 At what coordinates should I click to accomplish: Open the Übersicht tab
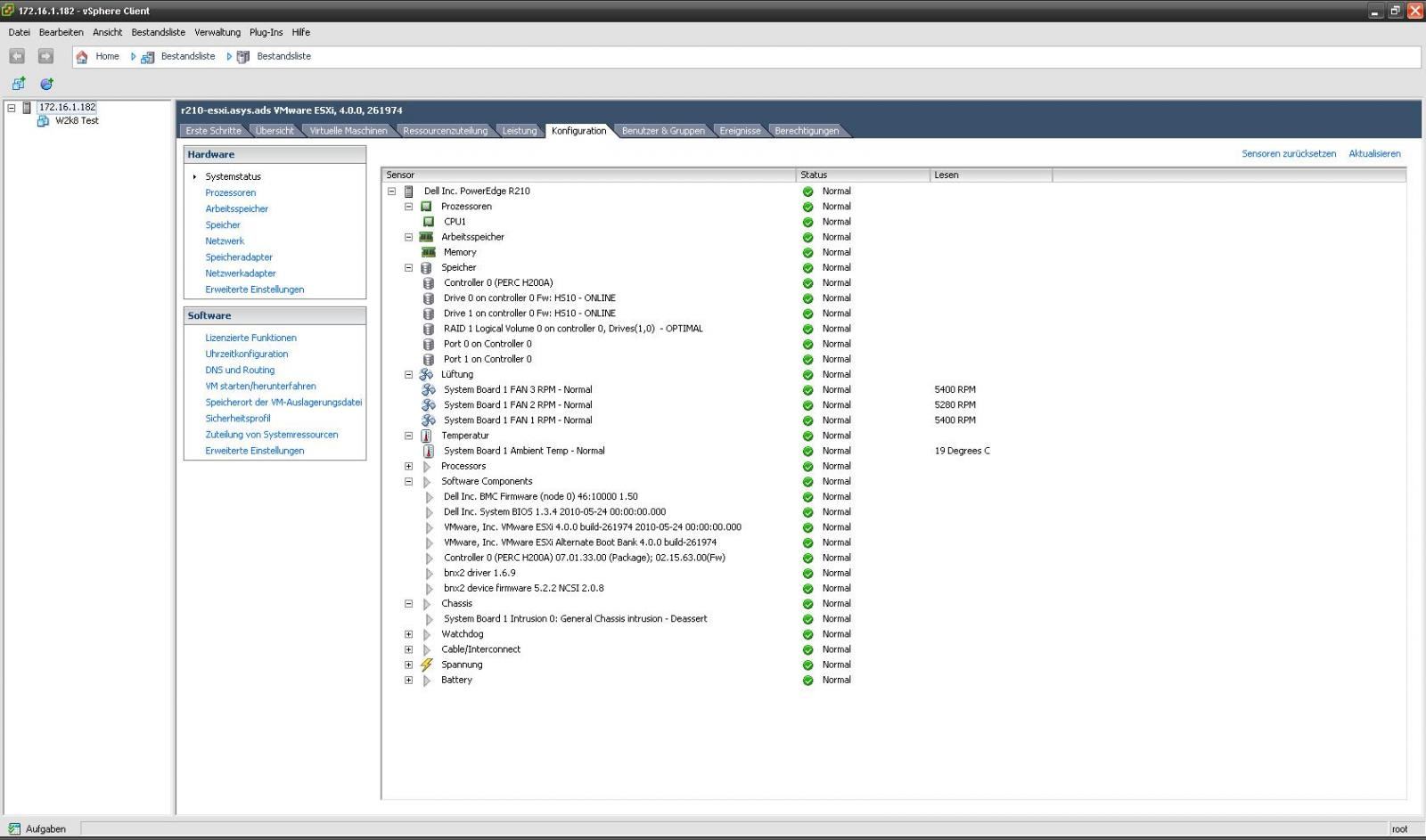(275, 131)
